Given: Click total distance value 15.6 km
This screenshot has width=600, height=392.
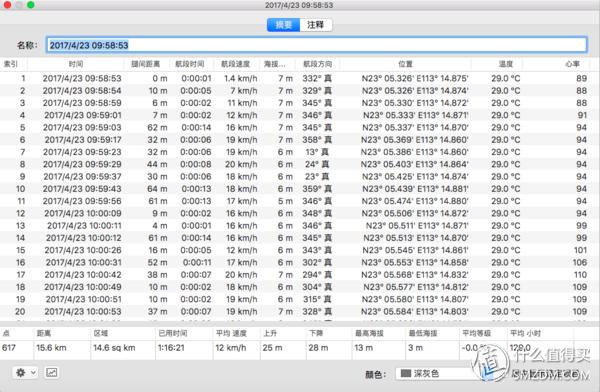Looking at the screenshot, I should click(51, 348).
